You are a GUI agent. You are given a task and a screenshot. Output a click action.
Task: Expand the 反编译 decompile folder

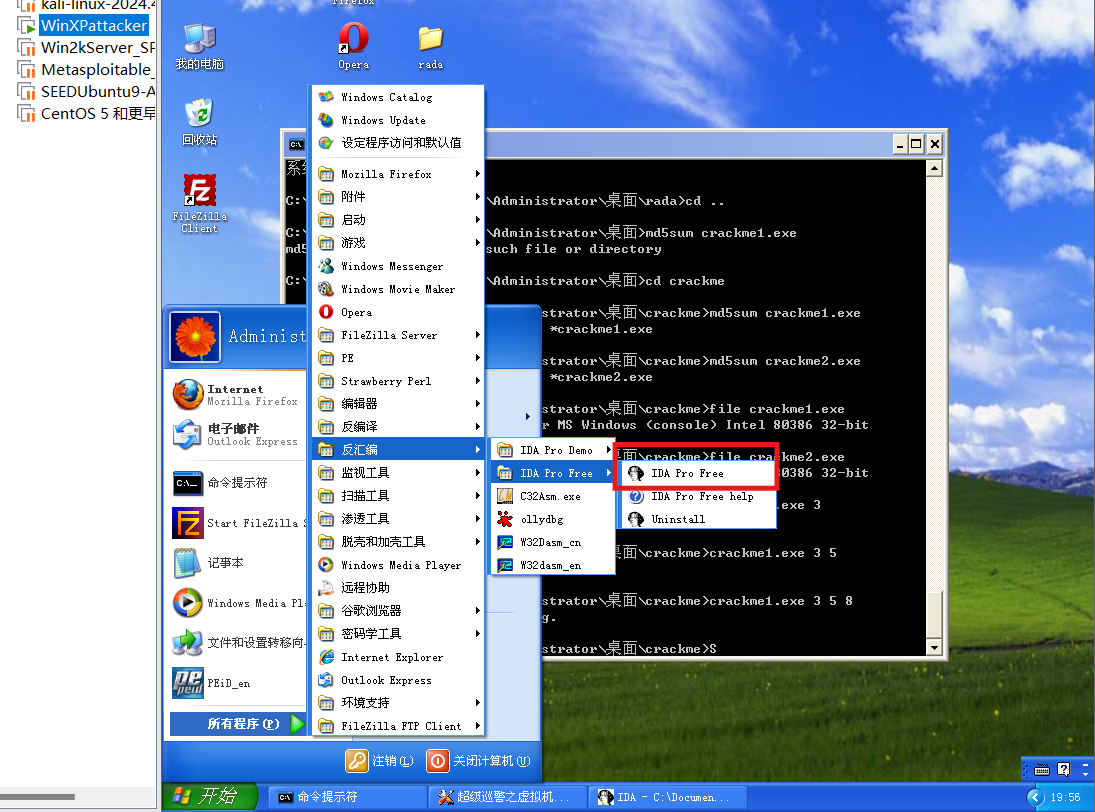[x=398, y=427]
